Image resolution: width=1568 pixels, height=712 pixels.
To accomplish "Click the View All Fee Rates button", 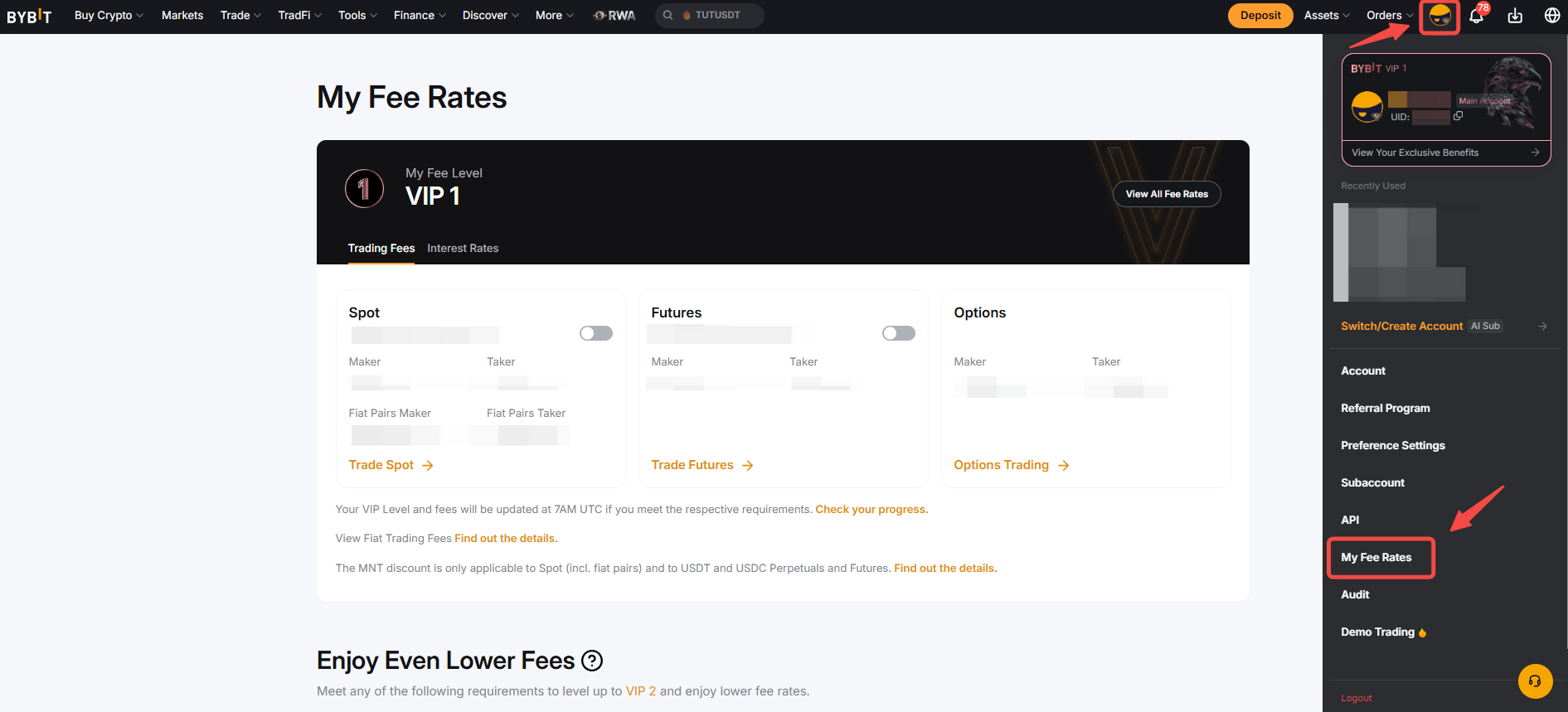I will point(1167,194).
